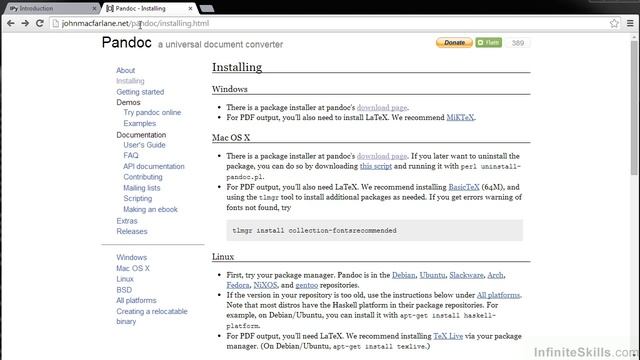The width and height of the screenshot is (640, 360).
Task: Open the Fedora repository link
Action: tap(238, 285)
